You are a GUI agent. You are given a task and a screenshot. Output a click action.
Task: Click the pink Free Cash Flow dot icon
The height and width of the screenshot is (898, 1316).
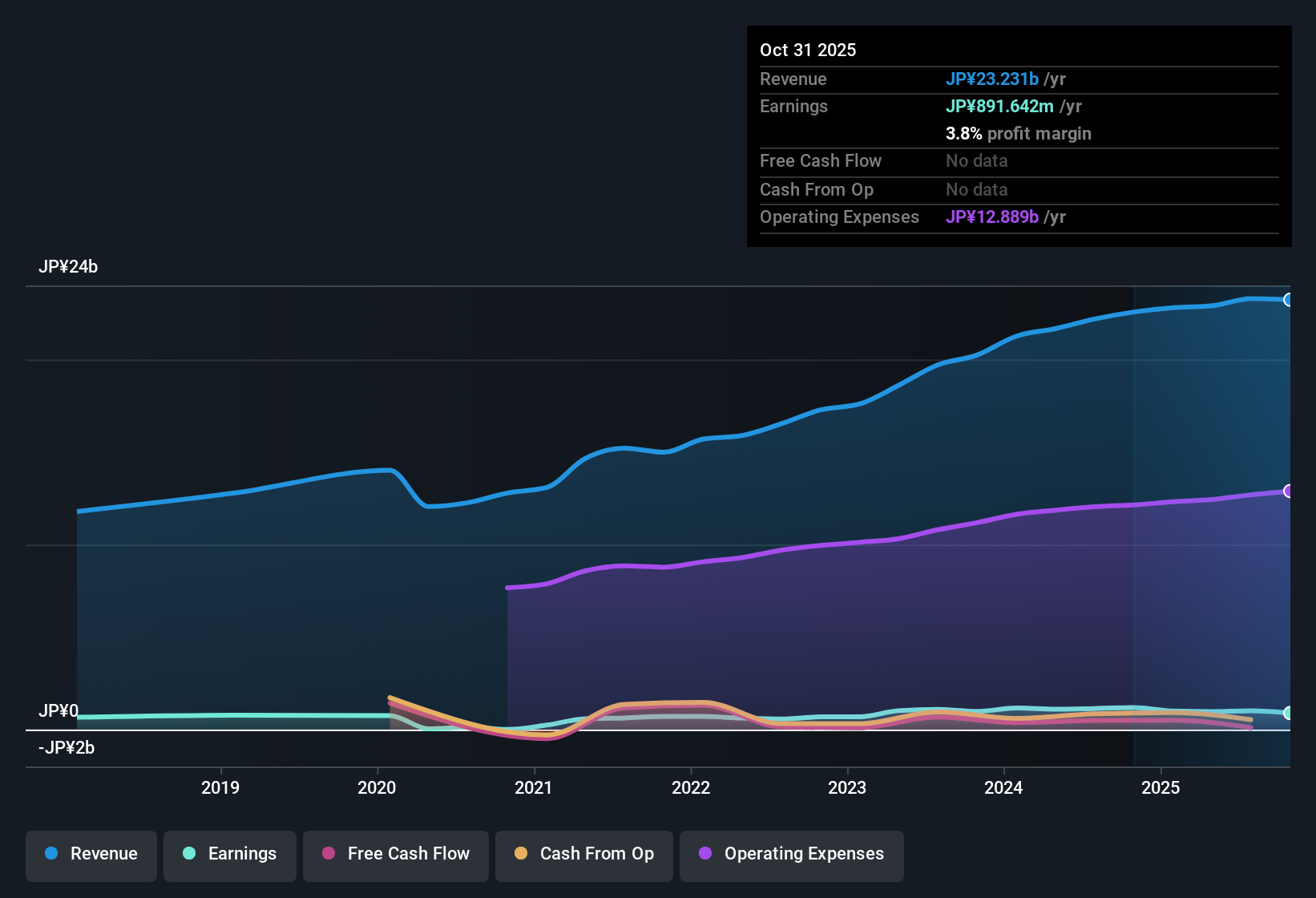pyautogui.click(x=329, y=854)
